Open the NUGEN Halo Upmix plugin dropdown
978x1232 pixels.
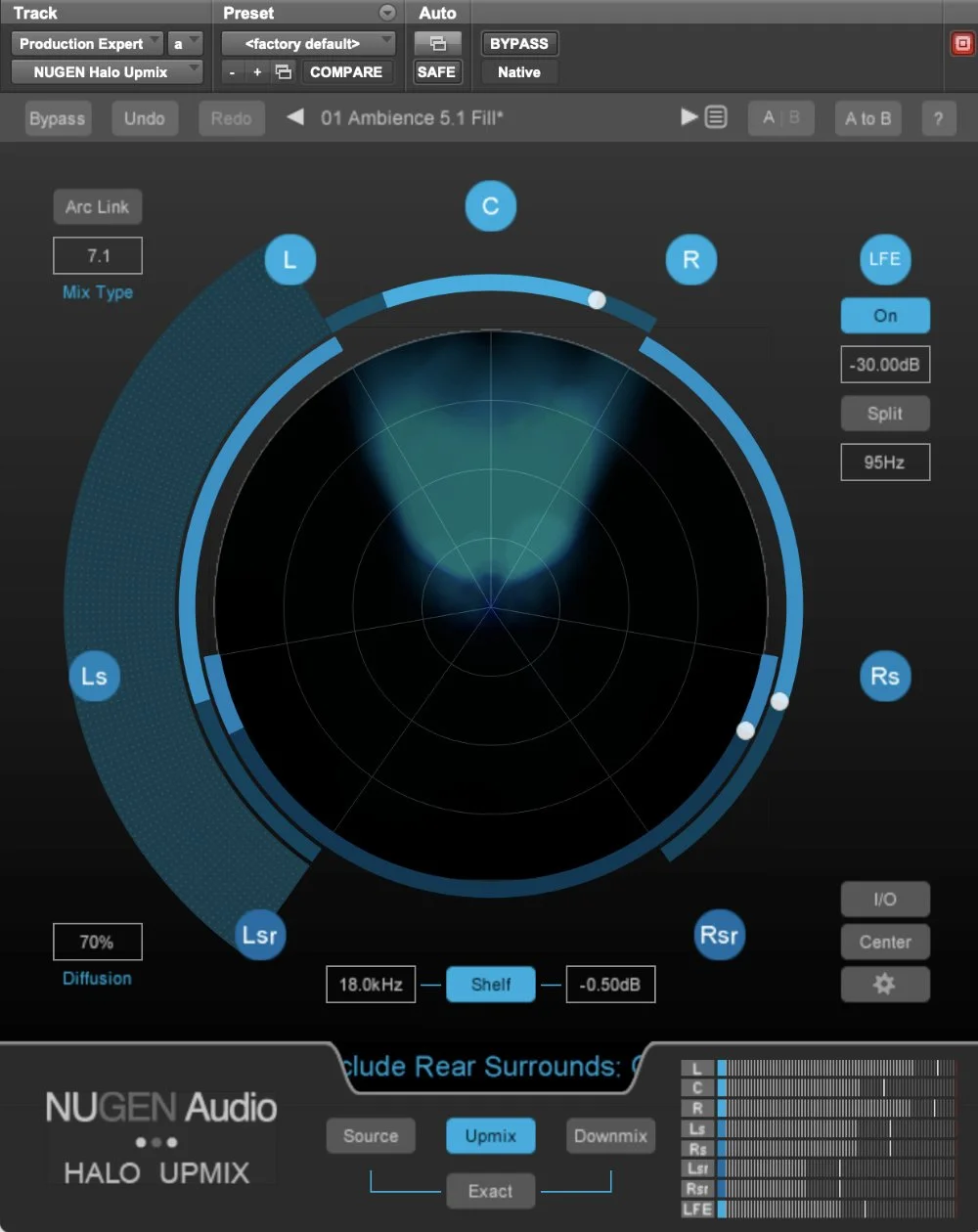click(108, 72)
